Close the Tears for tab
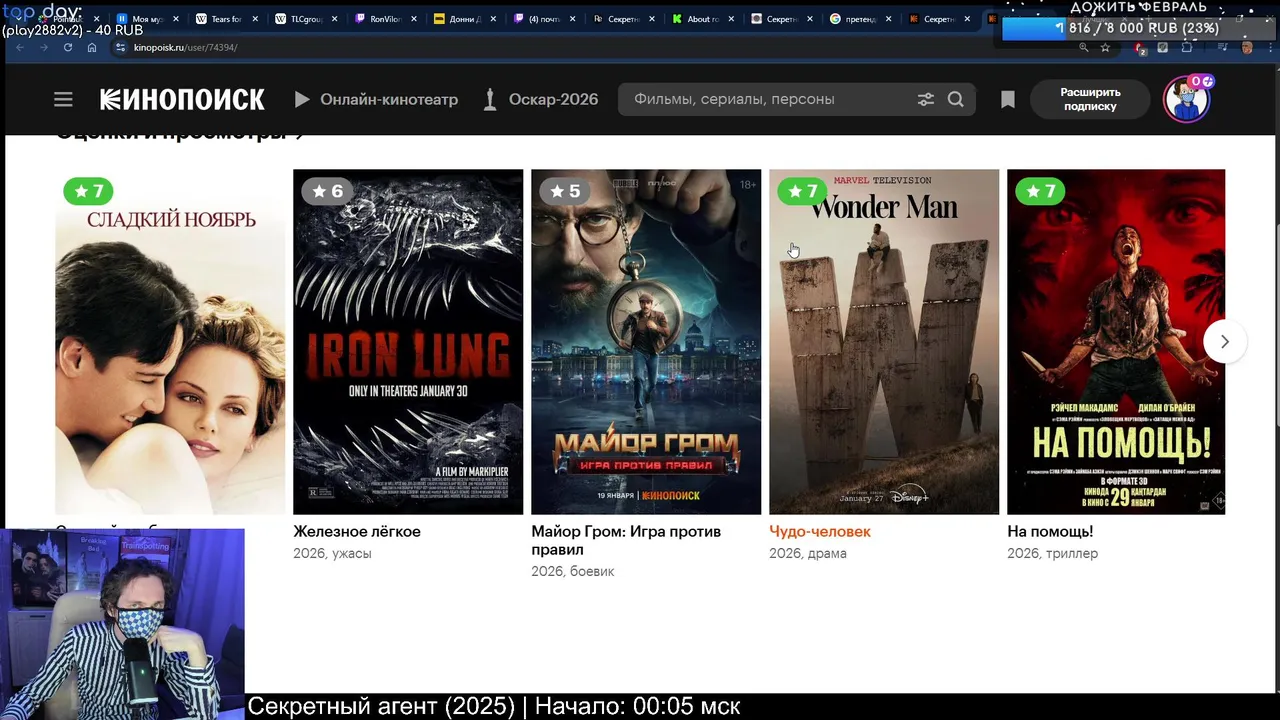This screenshot has height=720, width=1280. [255, 19]
